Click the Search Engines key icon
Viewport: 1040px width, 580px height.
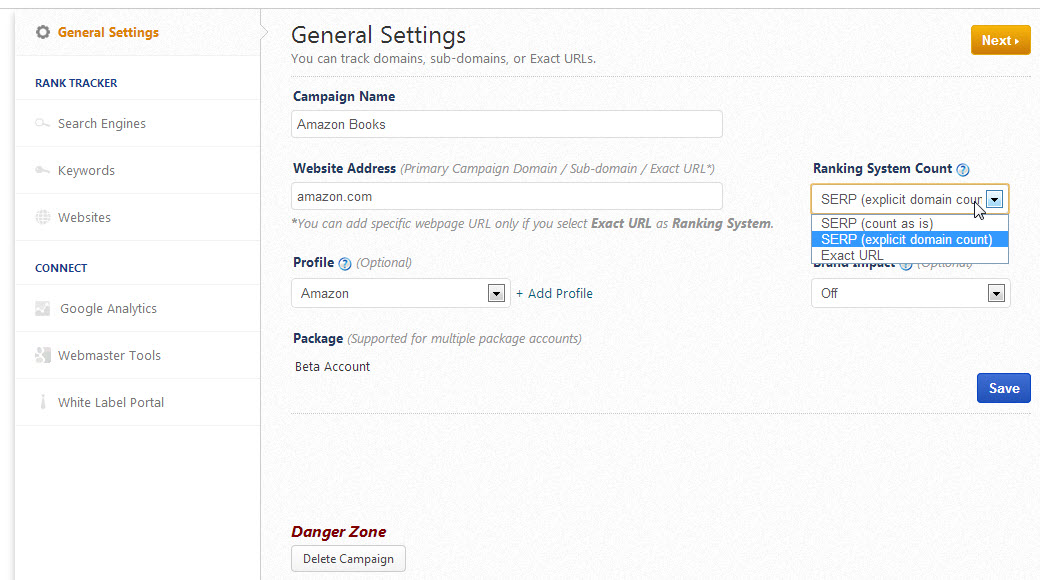pos(43,124)
